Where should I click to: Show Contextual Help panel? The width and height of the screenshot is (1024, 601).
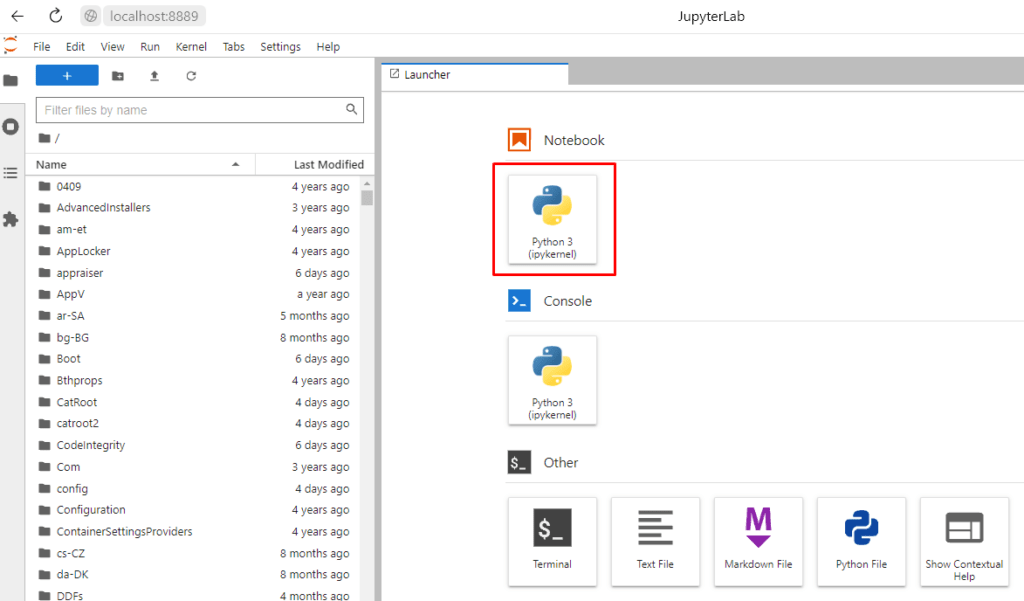[964, 541]
